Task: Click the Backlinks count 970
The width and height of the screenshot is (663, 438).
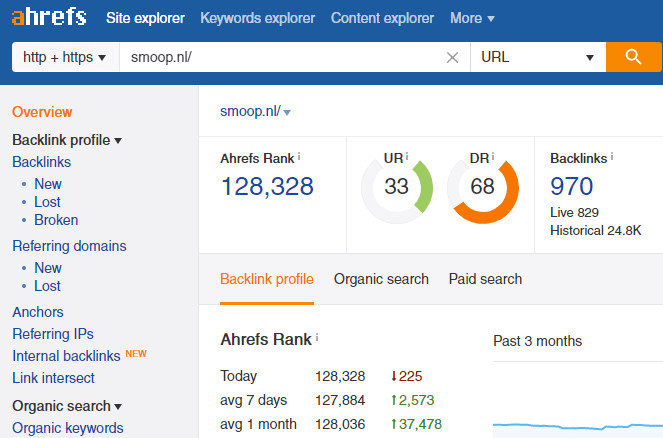Action: (x=572, y=186)
